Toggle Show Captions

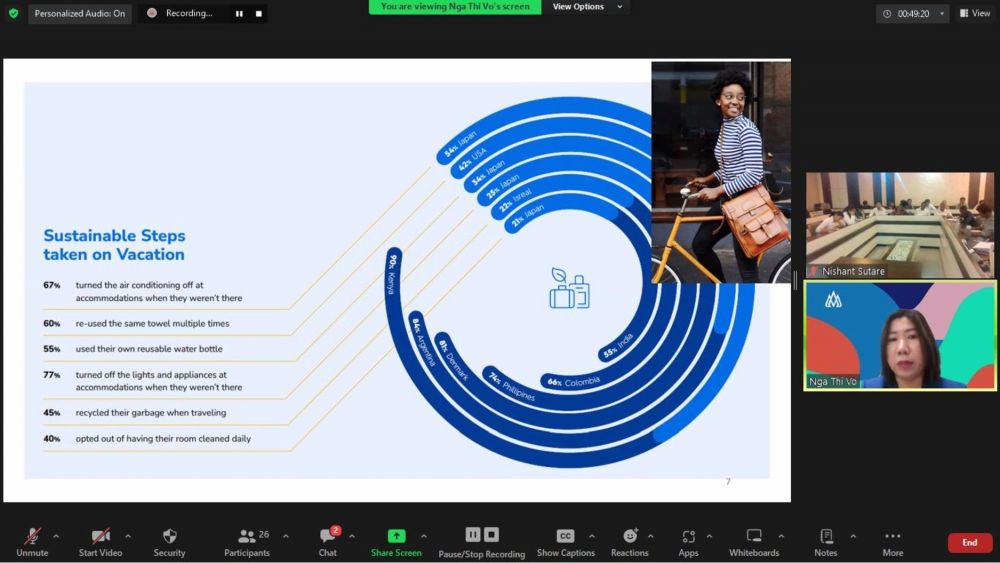coord(565,536)
